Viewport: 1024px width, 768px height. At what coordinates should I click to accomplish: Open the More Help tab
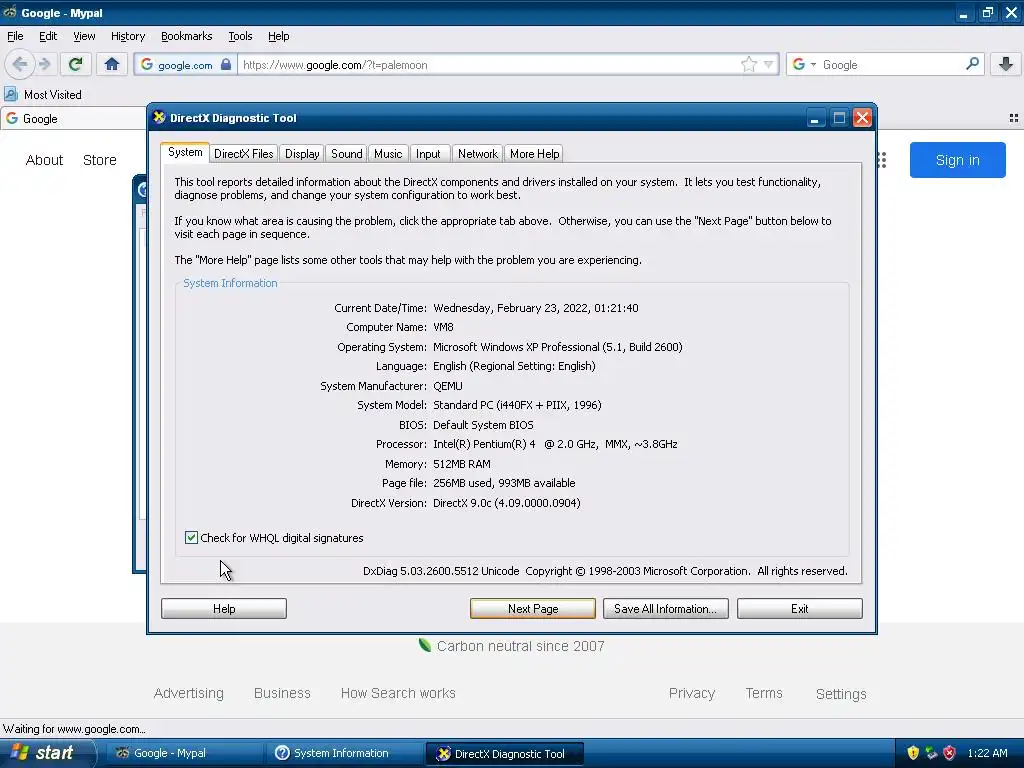point(534,153)
